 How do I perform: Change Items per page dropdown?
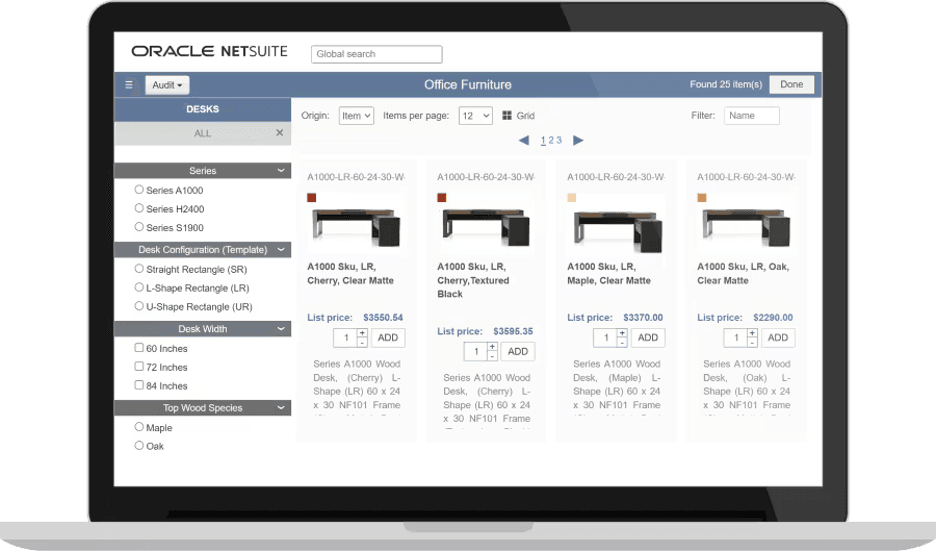(475, 116)
